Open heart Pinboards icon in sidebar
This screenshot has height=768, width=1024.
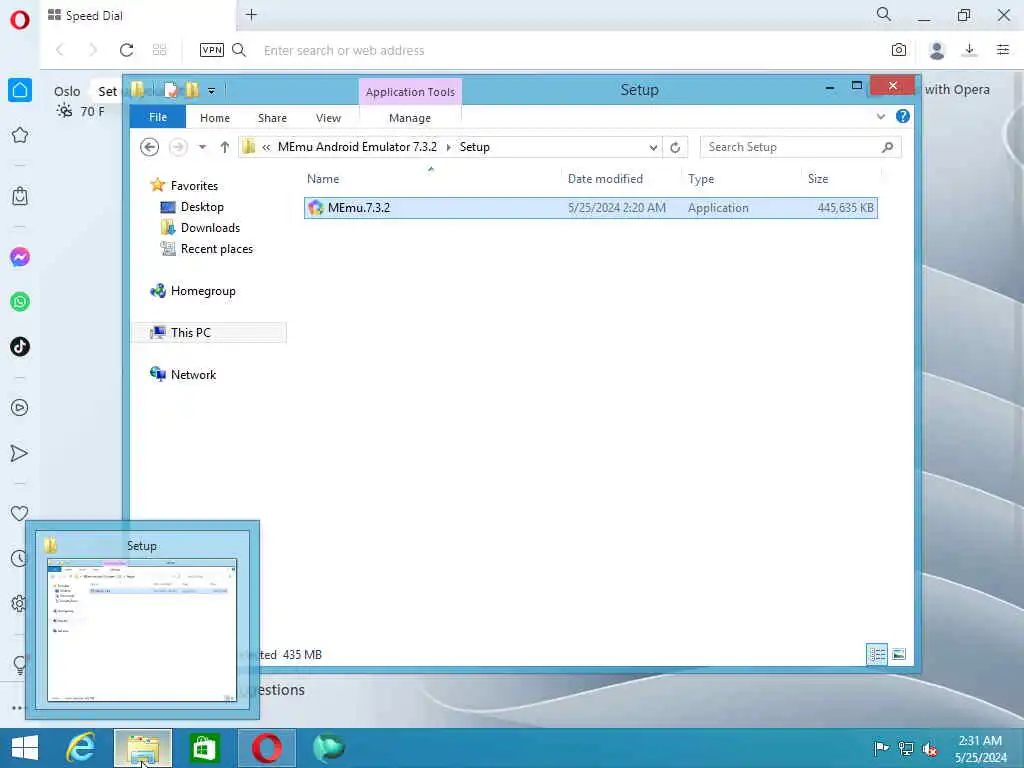click(x=20, y=513)
